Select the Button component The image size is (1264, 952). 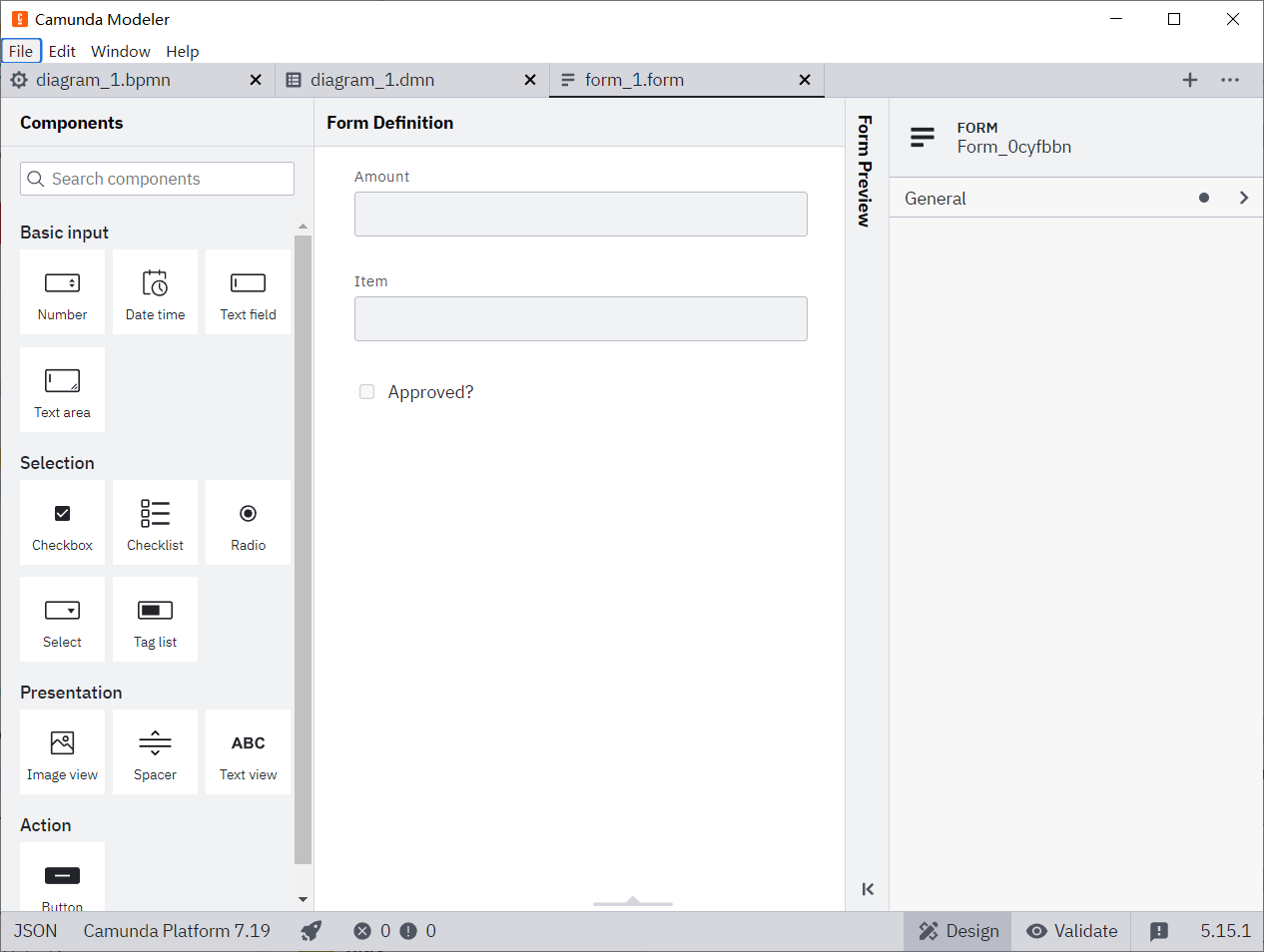tap(62, 877)
